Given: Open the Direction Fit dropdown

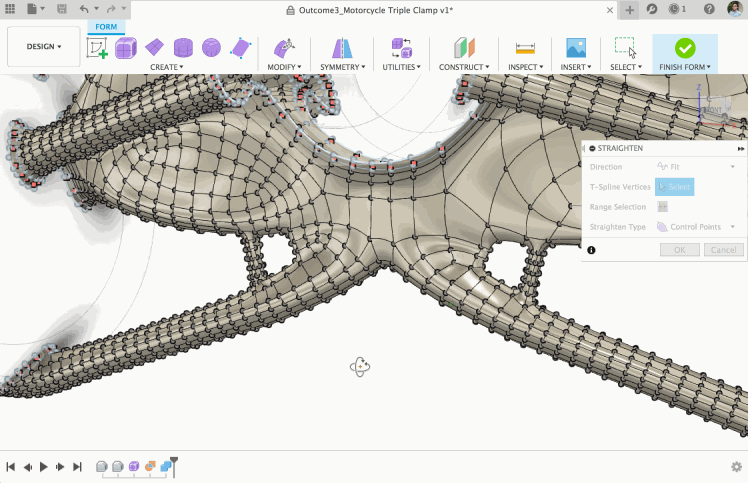Looking at the screenshot, I should coord(698,167).
